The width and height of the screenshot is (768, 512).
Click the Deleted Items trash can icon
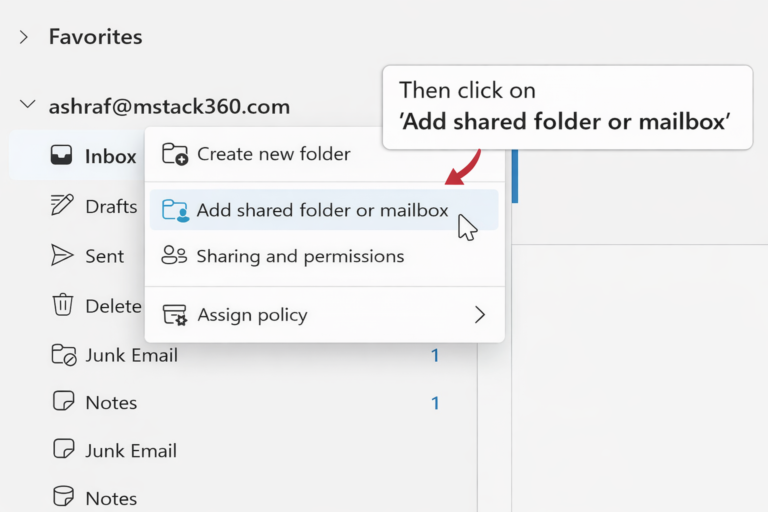[62, 305]
